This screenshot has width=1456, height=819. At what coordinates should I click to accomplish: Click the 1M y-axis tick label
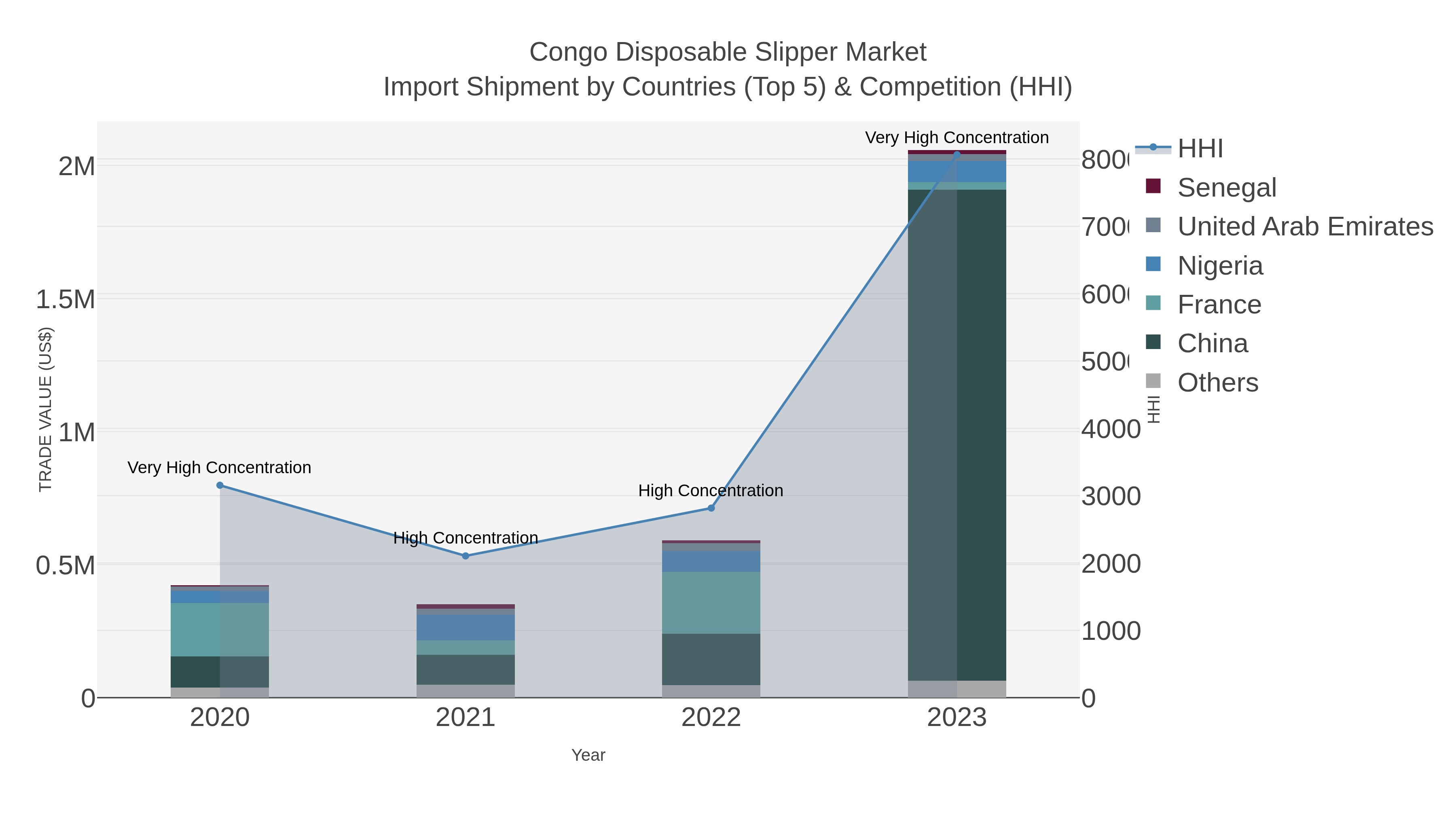pyautogui.click(x=77, y=432)
